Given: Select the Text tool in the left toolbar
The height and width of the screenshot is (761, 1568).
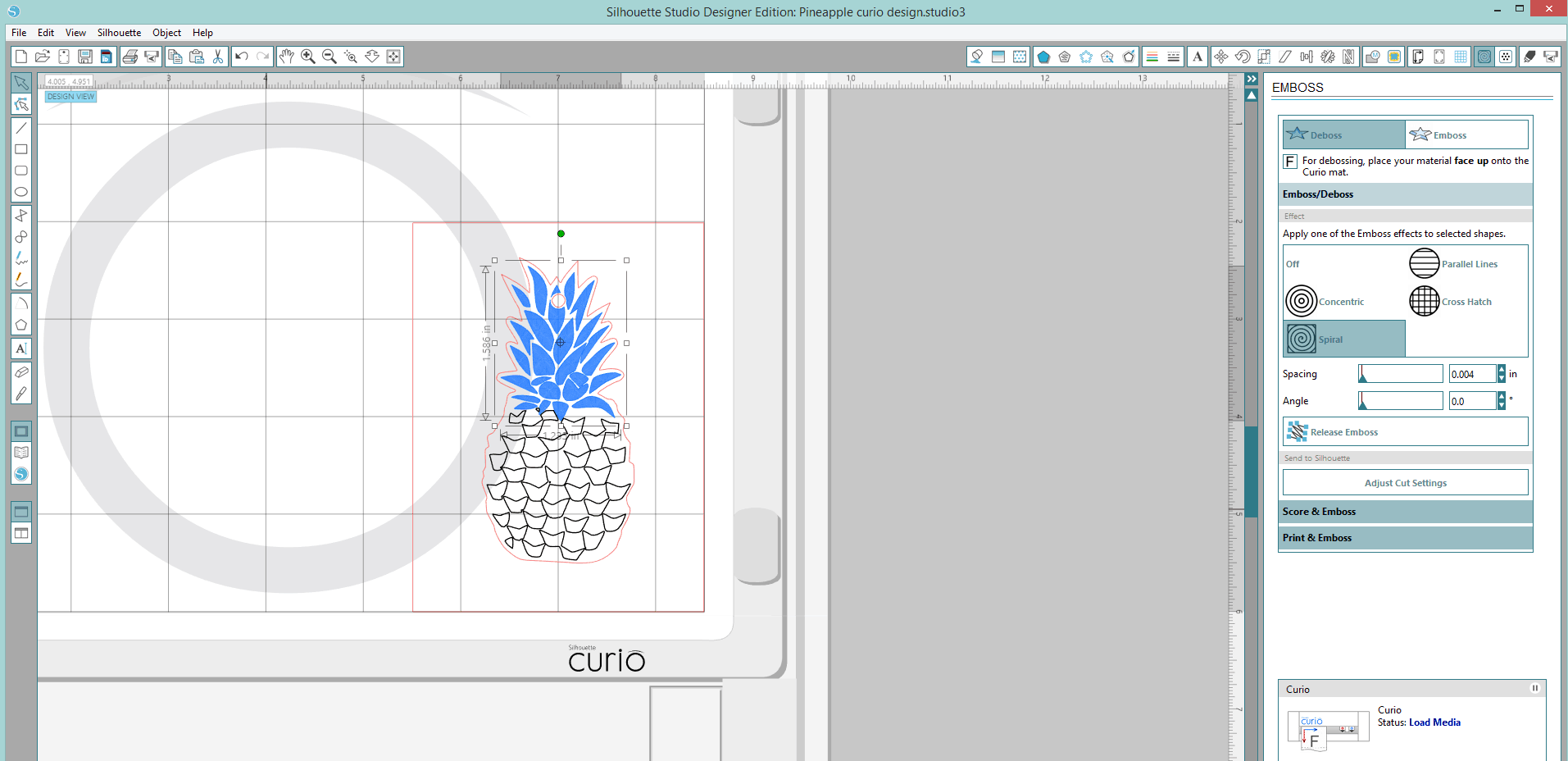Looking at the screenshot, I should coord(22,348).
